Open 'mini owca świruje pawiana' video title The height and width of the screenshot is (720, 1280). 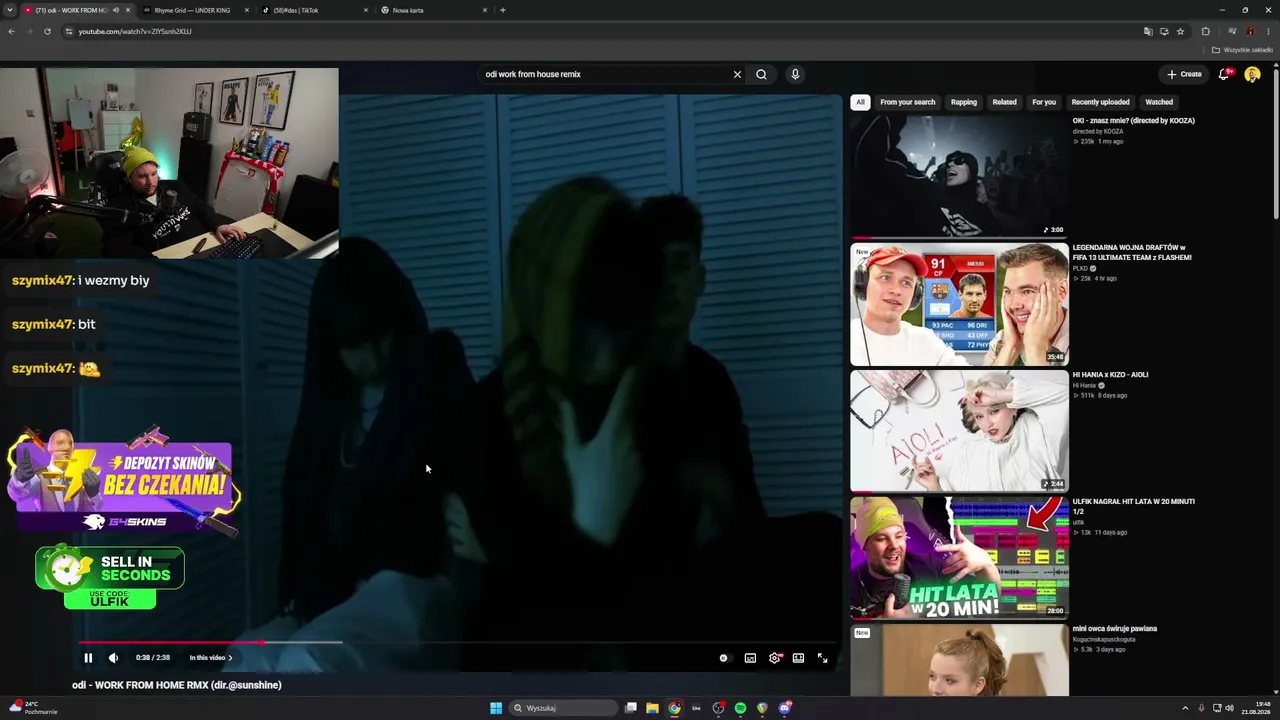1114,629
